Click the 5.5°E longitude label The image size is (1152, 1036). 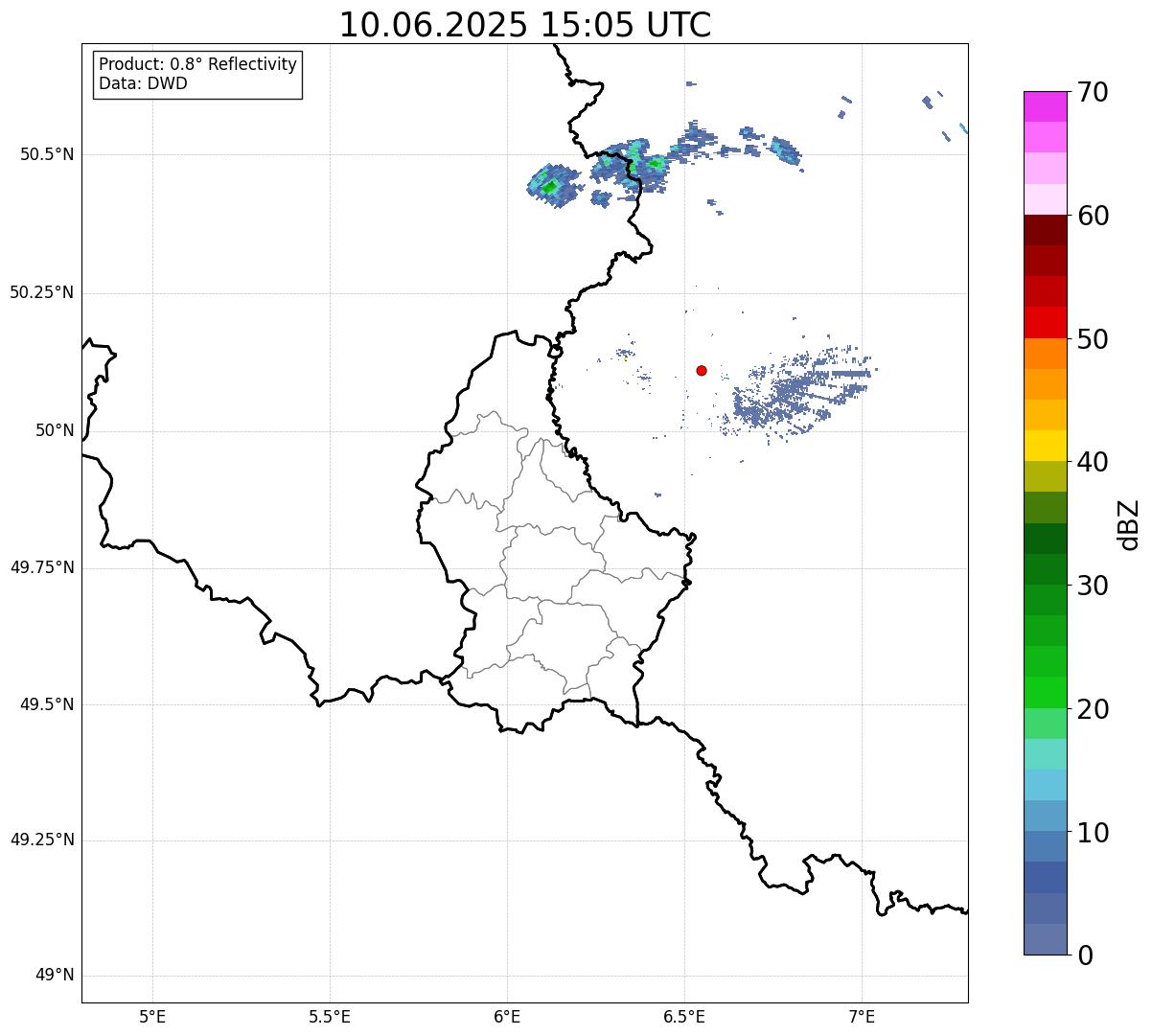pyautogui.click(x=330, y=1017)
